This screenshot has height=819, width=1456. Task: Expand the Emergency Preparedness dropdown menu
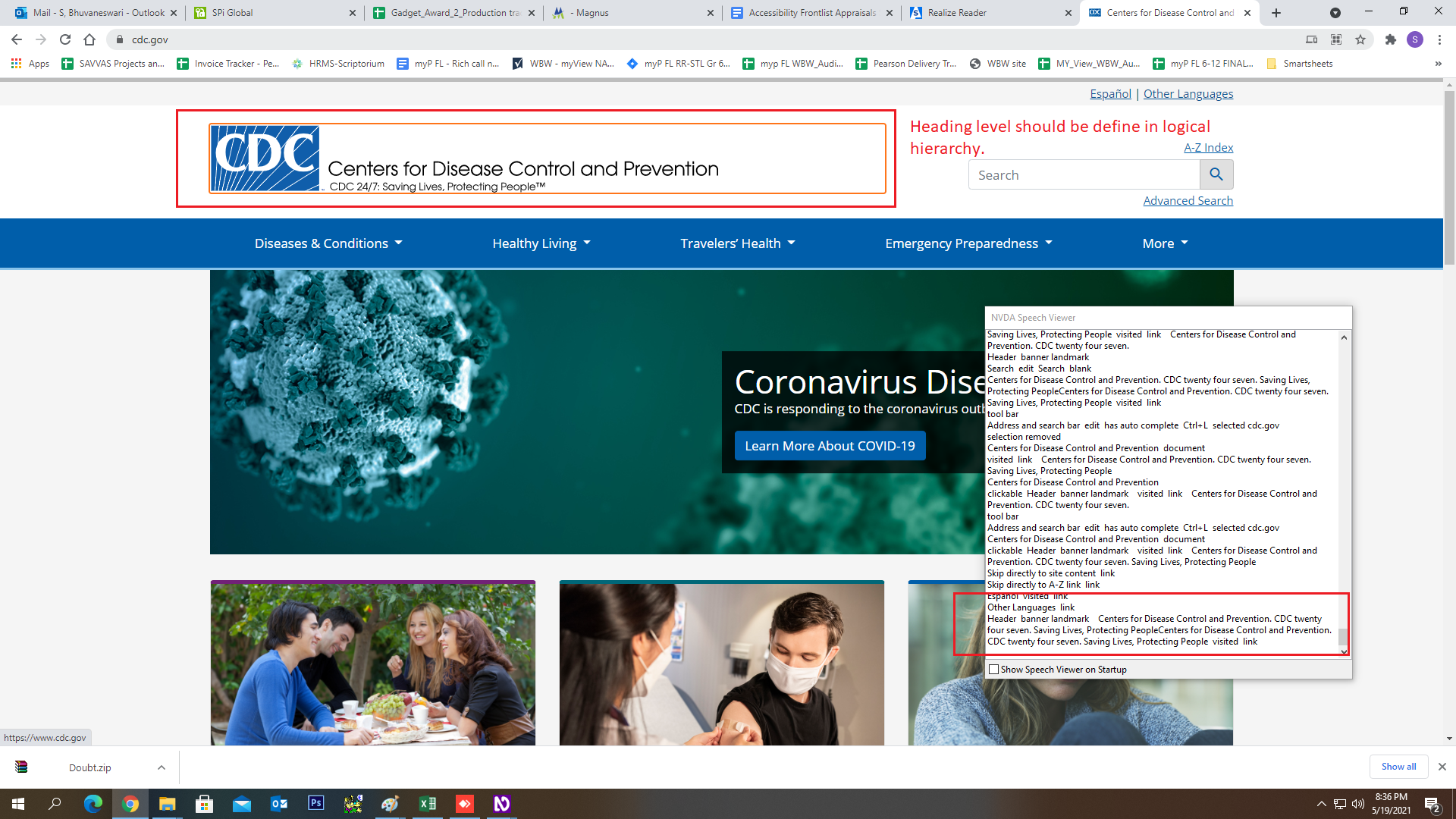click(x=967, y=243)
